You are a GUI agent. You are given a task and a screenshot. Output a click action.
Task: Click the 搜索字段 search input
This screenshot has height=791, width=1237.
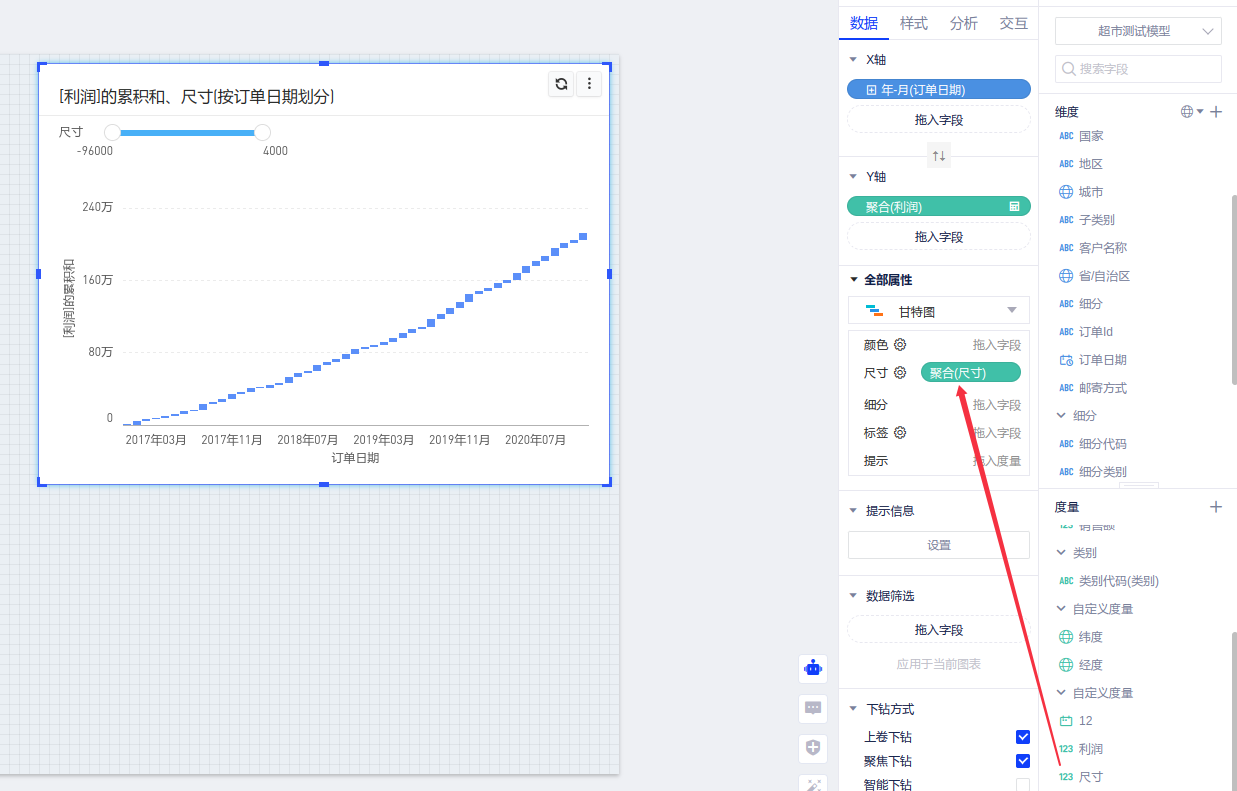click(x=1138, y=69)
